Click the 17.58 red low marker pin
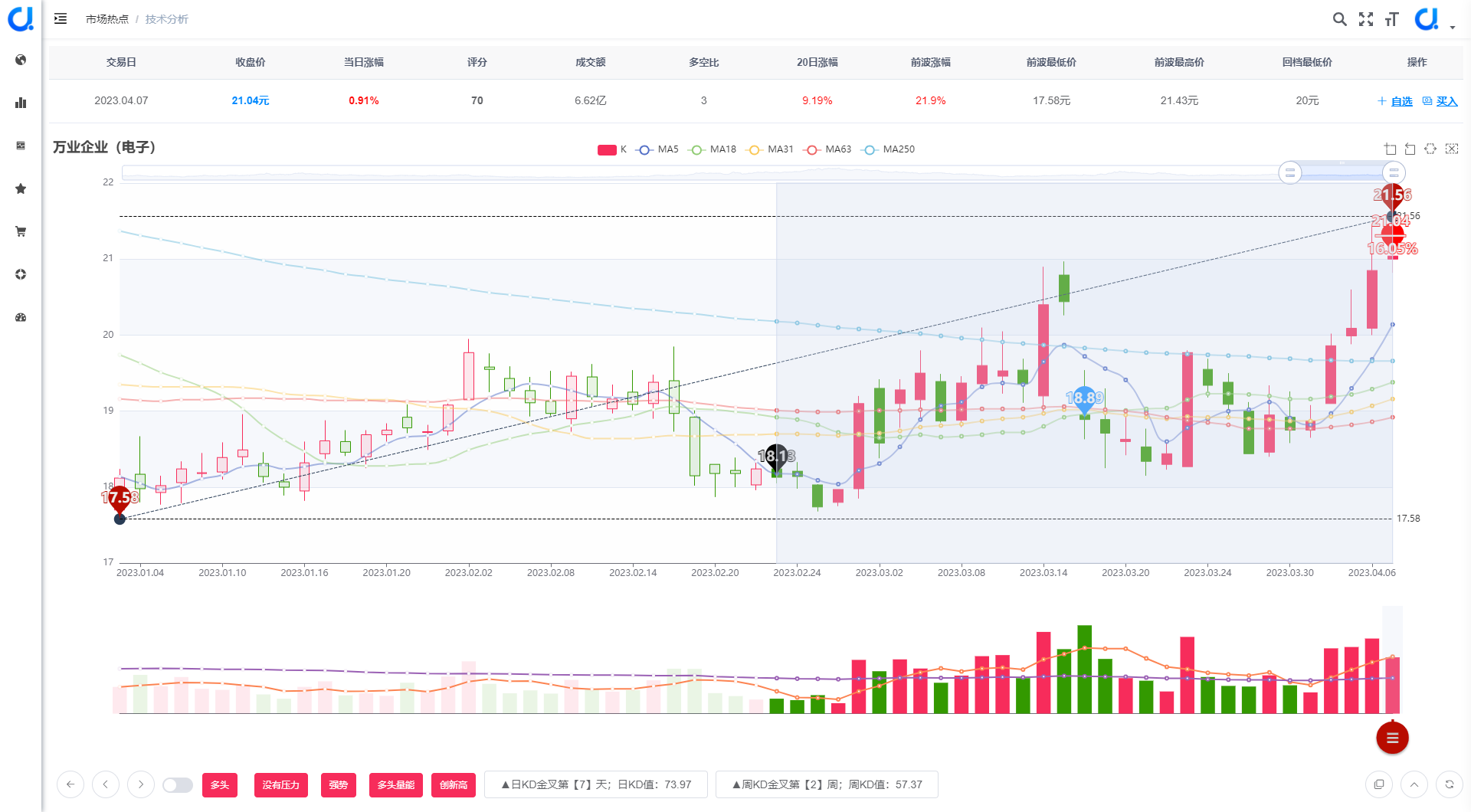 120,499
